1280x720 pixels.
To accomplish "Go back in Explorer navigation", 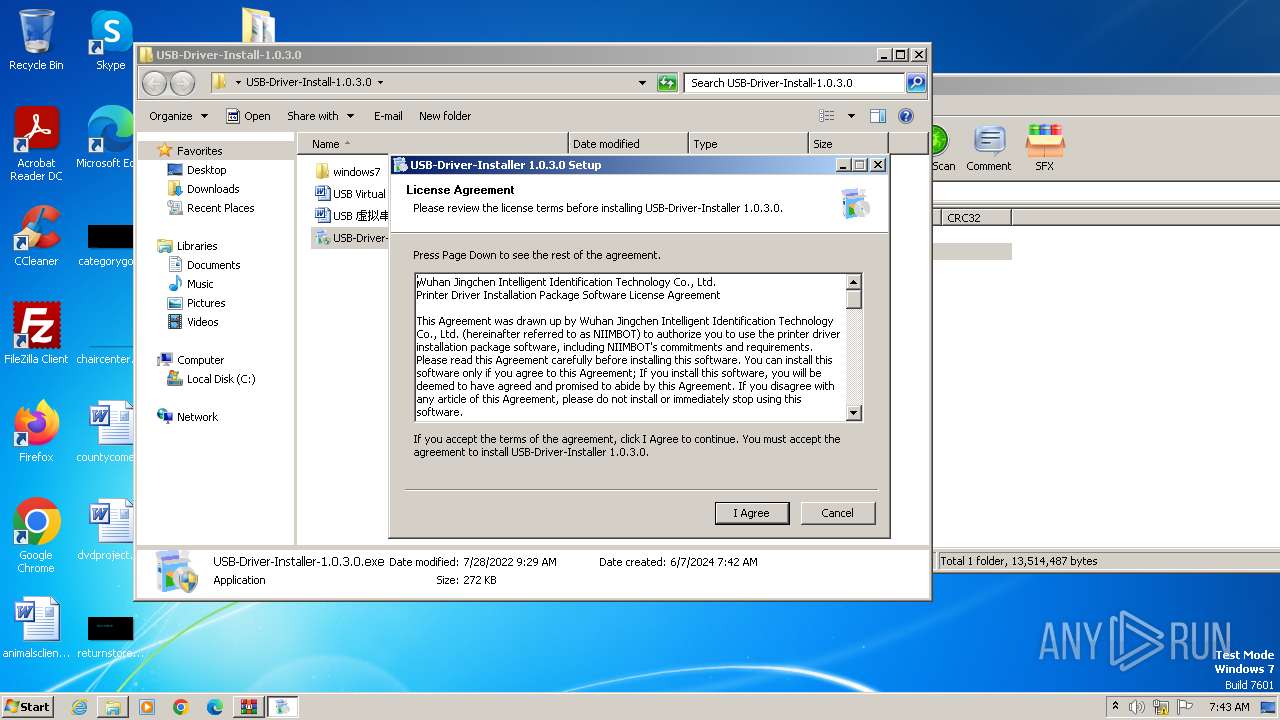I will [155, 83].
